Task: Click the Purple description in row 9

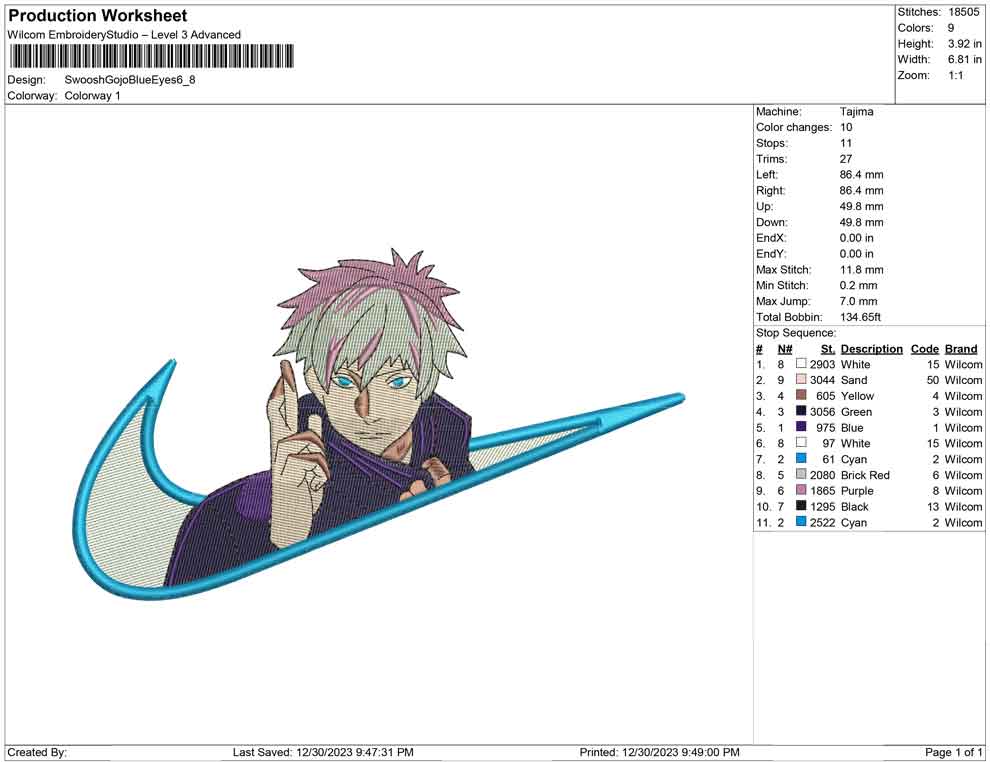Action: click(x=857, y=491)
